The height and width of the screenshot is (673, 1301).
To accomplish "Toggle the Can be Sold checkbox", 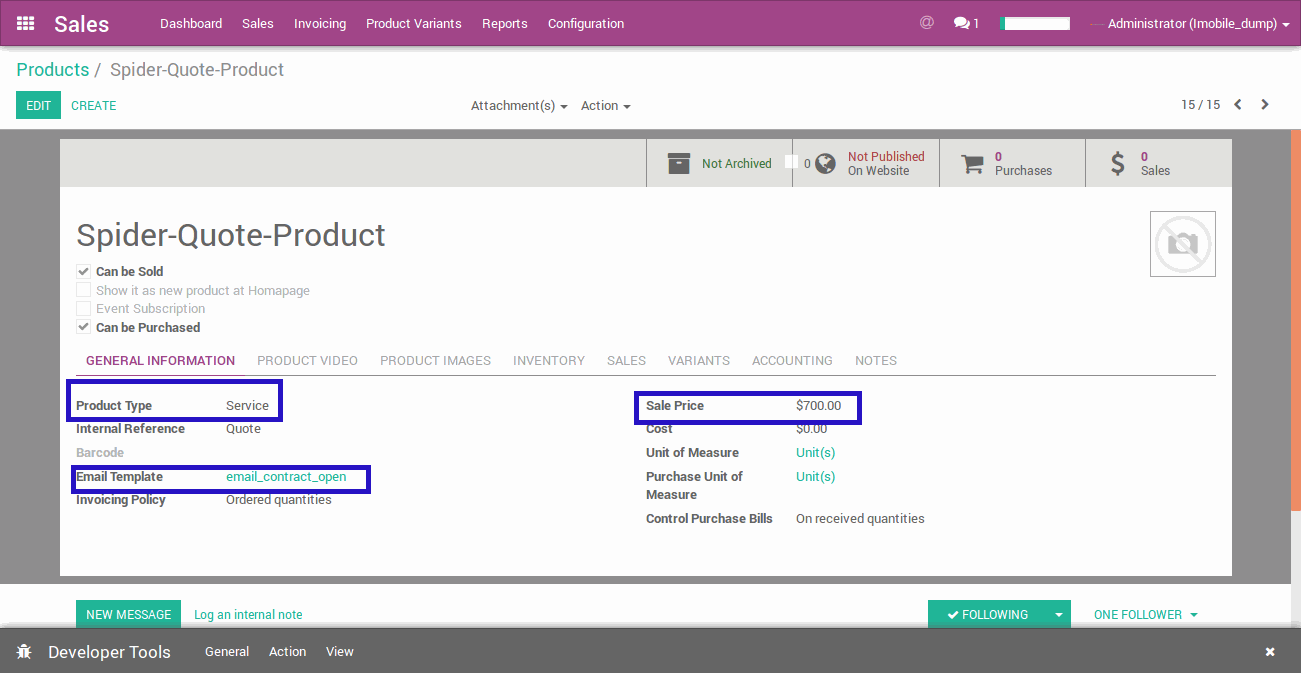I will [x=84, y=271].
